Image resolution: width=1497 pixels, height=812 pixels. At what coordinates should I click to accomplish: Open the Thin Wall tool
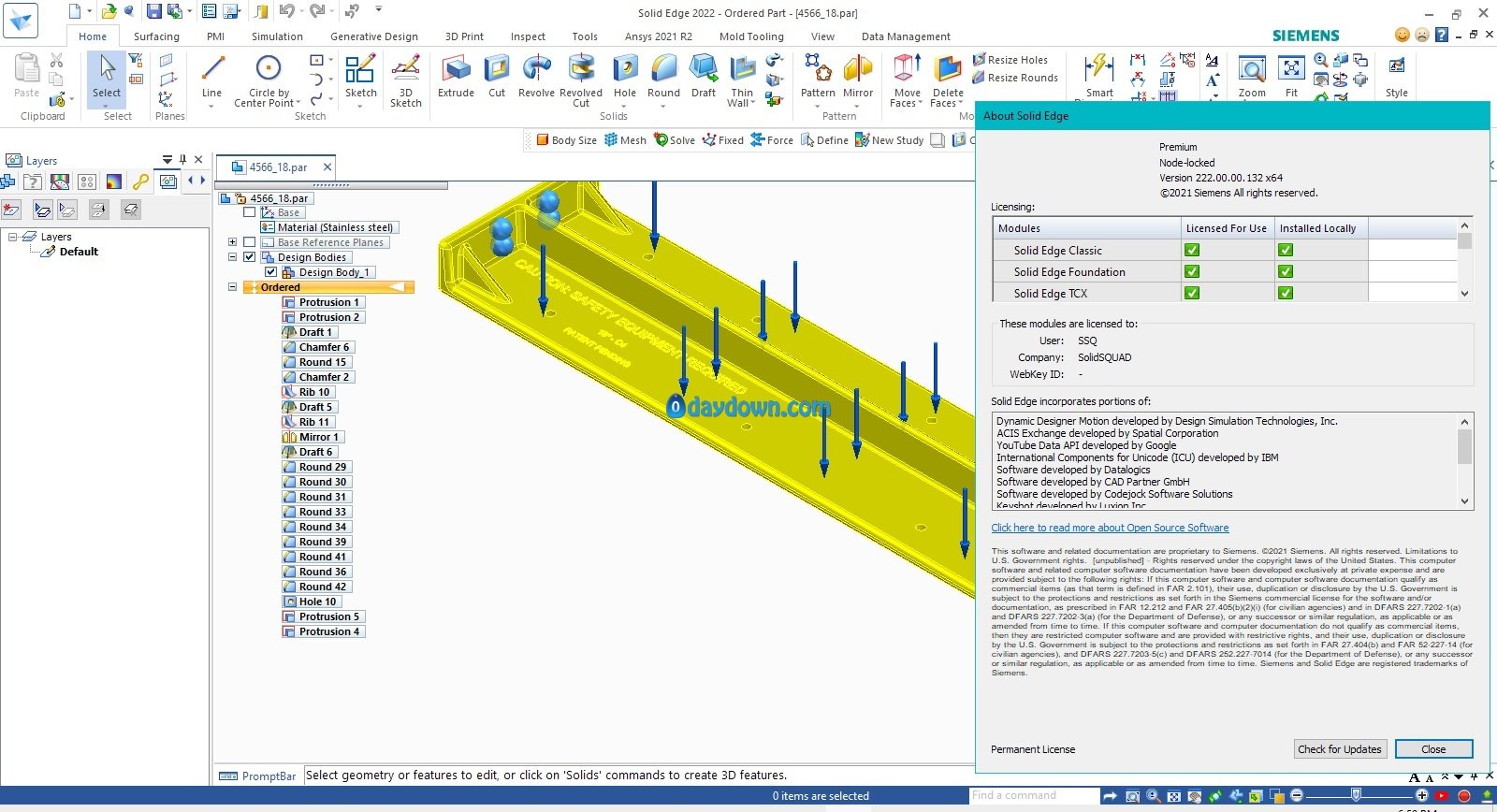(742, 82)
